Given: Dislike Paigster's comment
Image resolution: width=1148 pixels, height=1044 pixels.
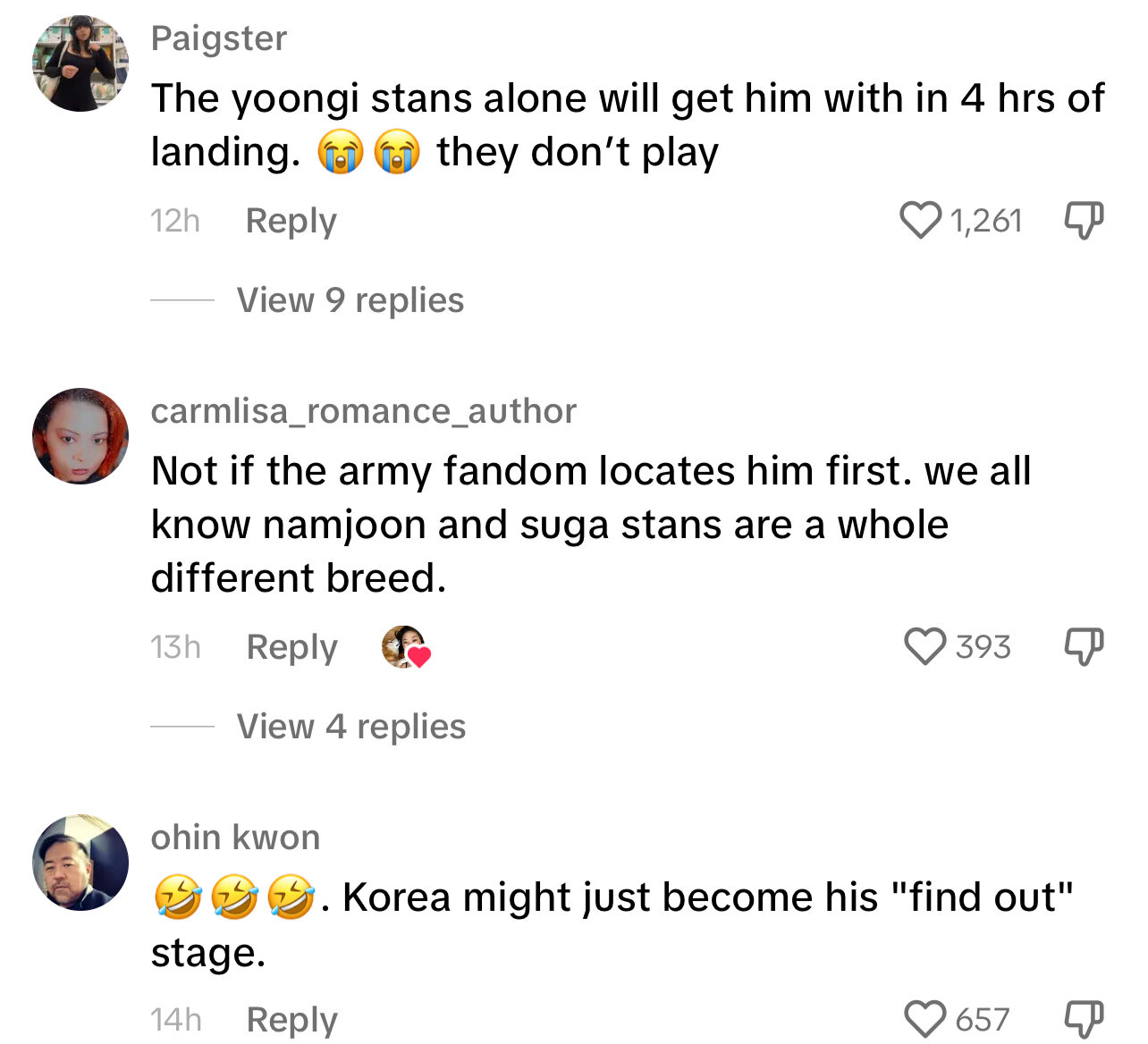Looking at the screenshot, I should click(x=1084, y=220).
